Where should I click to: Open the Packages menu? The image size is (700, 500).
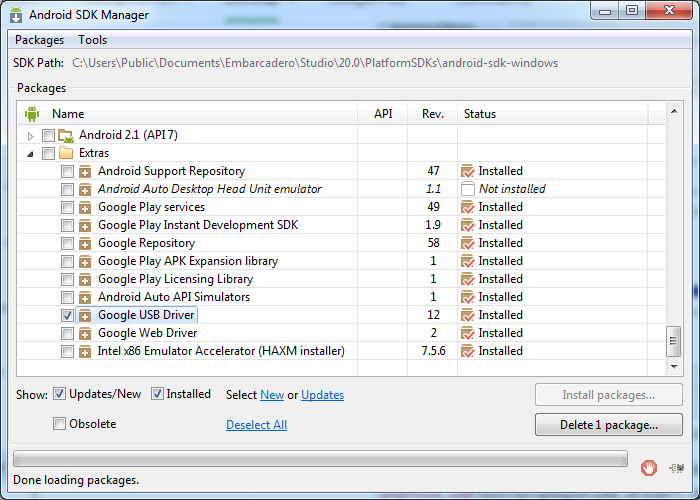point(39,40)
